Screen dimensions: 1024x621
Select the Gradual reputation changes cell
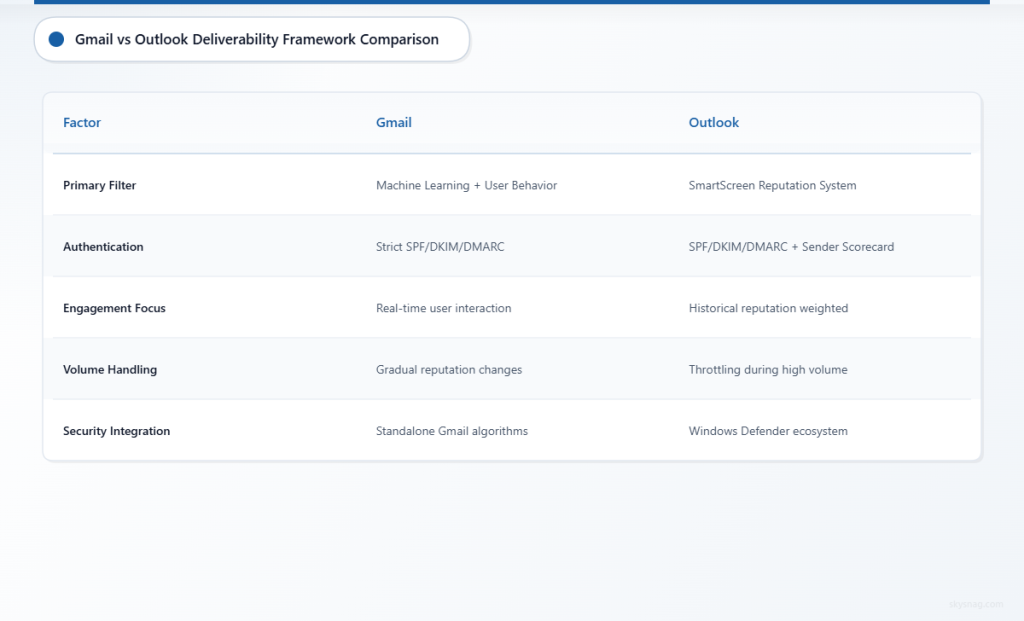[448, 369]
